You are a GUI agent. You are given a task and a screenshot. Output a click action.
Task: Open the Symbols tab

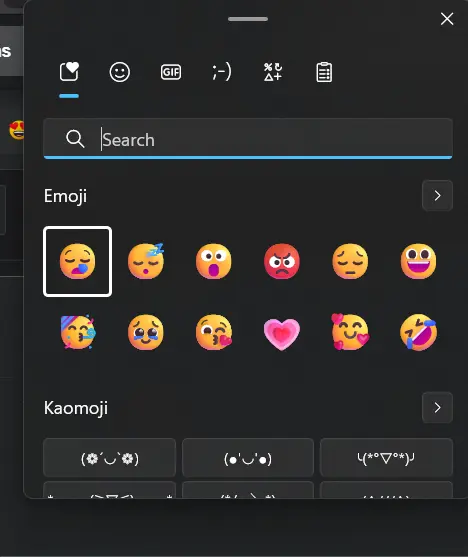point(273,72)
